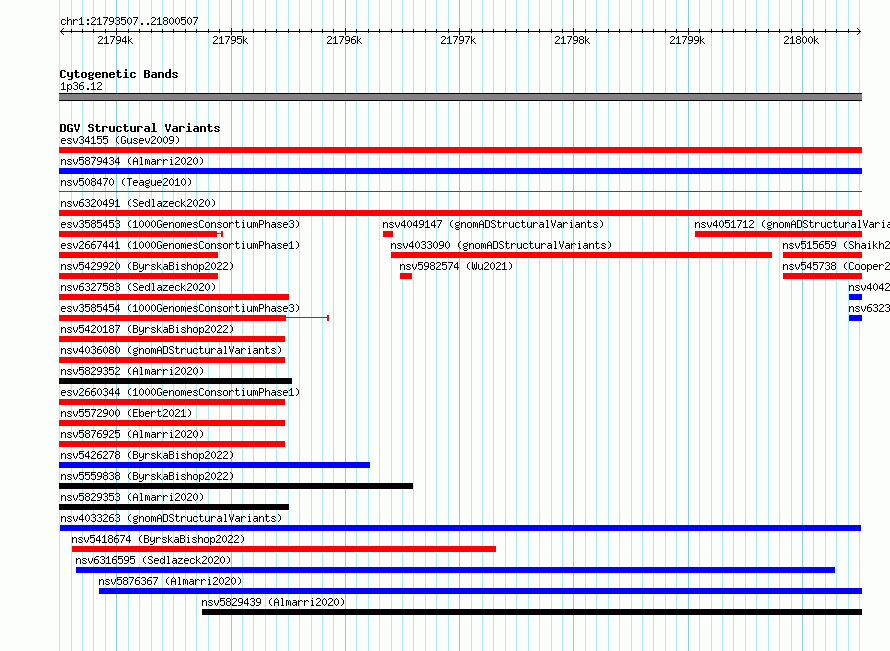Click nsv4036080 (gnomADStructuralVariants) label
The width and height of the screenshot is (890, 651).
tap(171, 350)
